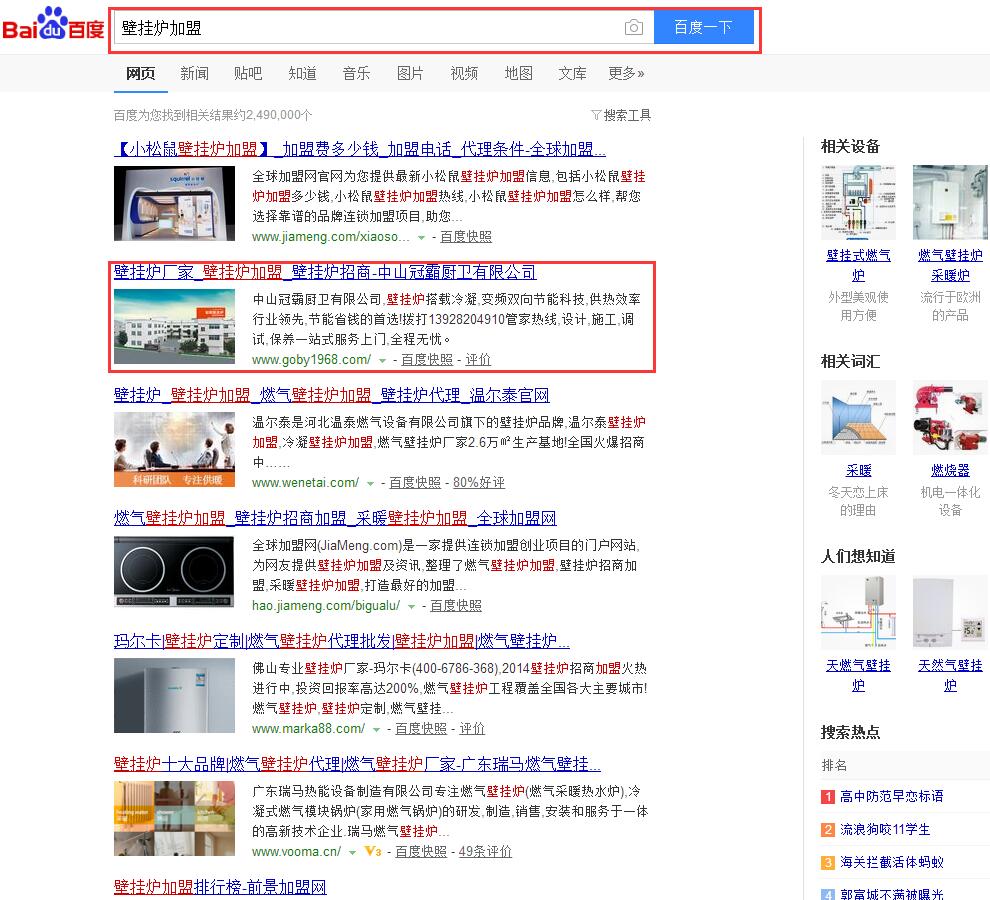Expand the arrow next to www.goby1968.com
The image size is (990, 900).
point(382,361)
